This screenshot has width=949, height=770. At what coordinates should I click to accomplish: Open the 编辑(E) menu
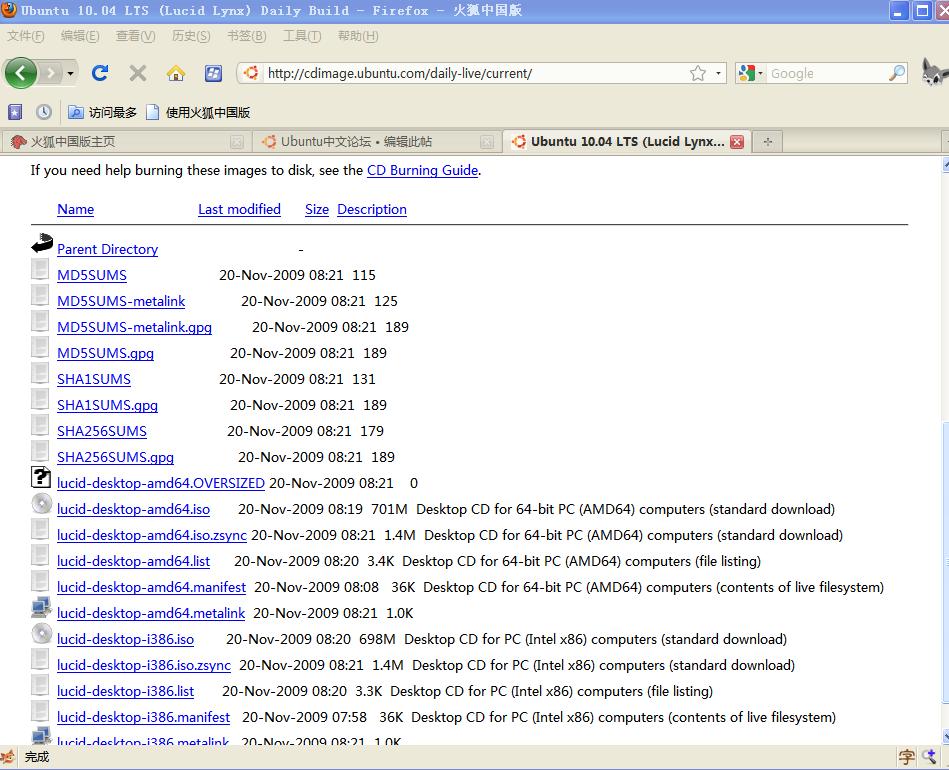click(x=80, y=36)
